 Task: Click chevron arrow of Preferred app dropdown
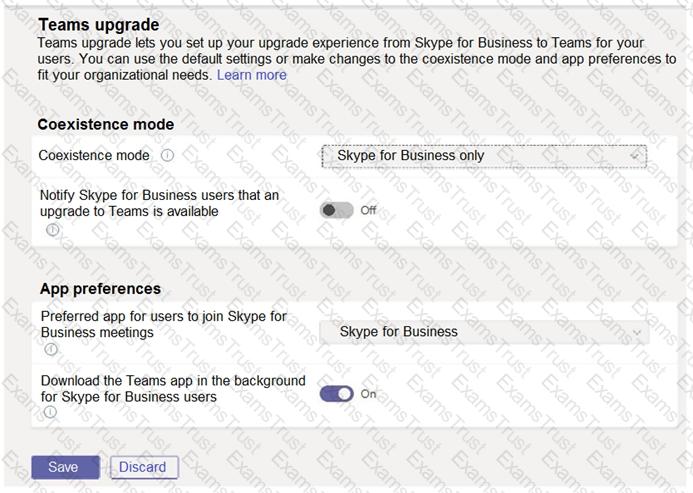tap(637, 332)
